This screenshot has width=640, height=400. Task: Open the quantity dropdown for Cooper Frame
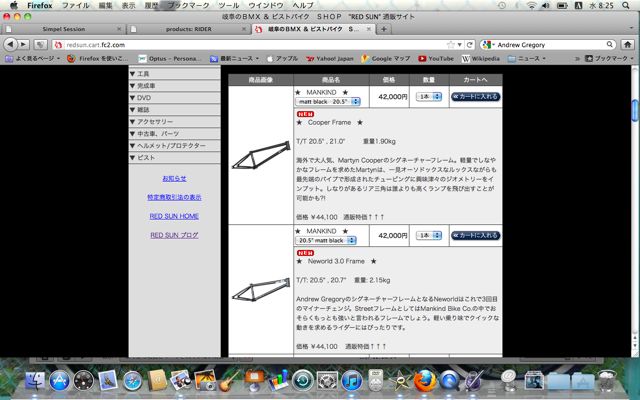pos(429,97)
